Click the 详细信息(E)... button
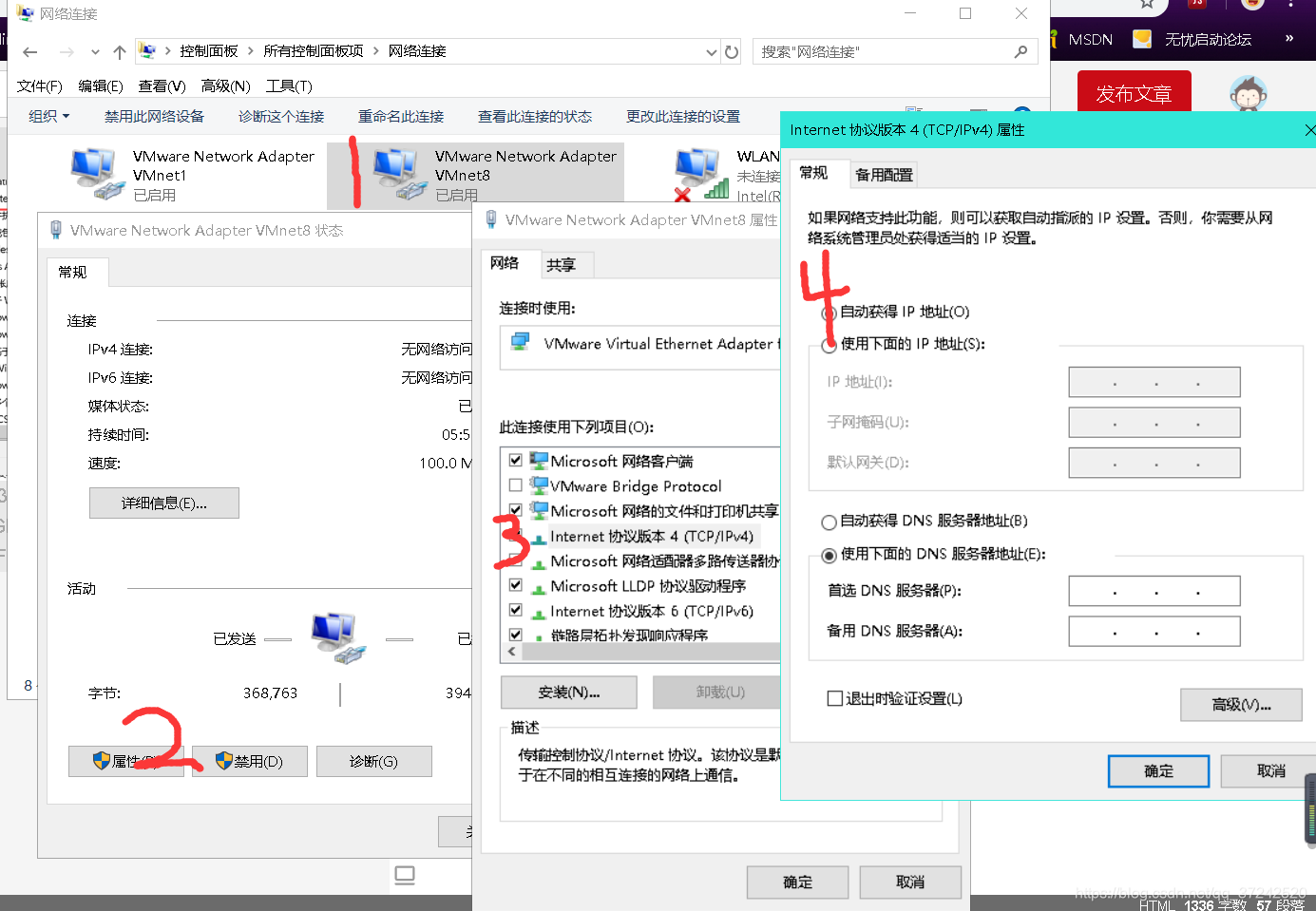 (x=164, y=503)
